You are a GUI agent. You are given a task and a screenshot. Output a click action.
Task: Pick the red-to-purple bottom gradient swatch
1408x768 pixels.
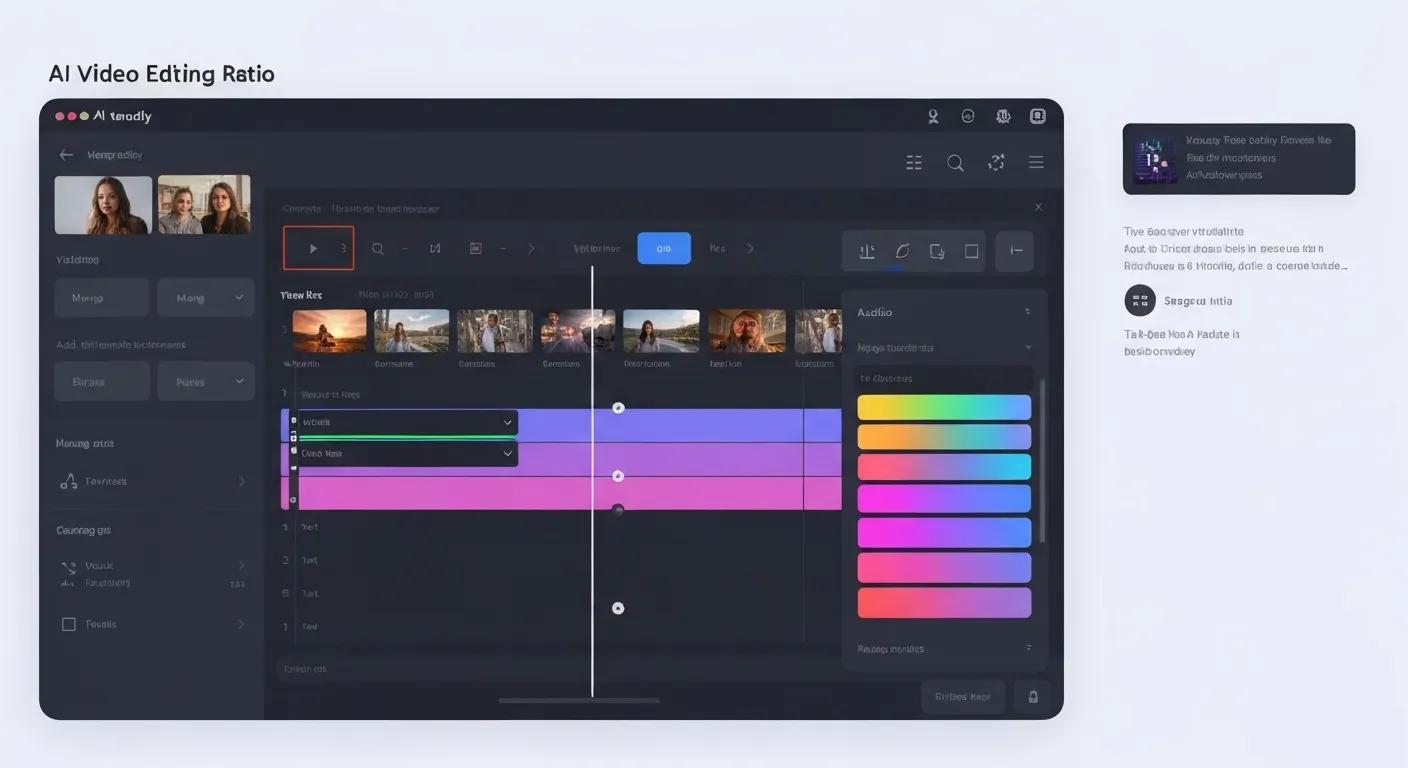[x=944, y=602]
